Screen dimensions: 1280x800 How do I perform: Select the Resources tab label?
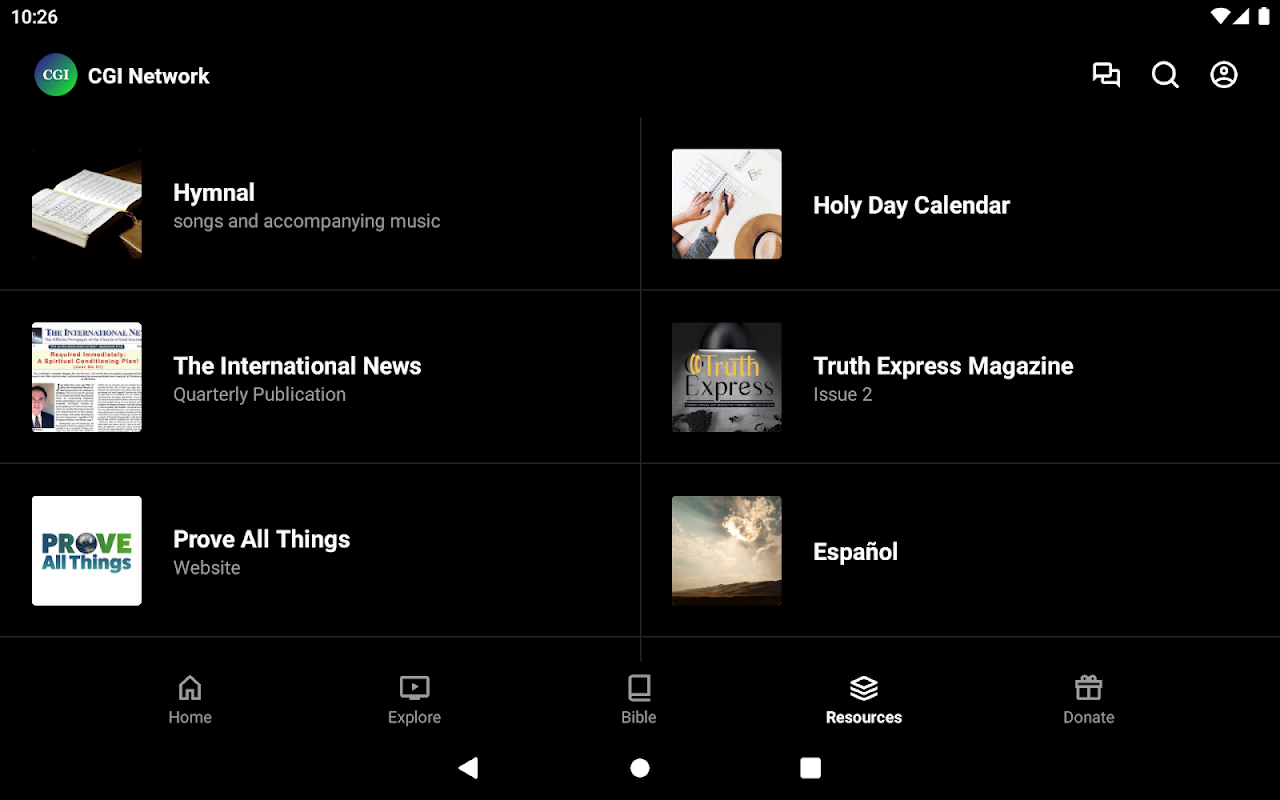point(864,717)
